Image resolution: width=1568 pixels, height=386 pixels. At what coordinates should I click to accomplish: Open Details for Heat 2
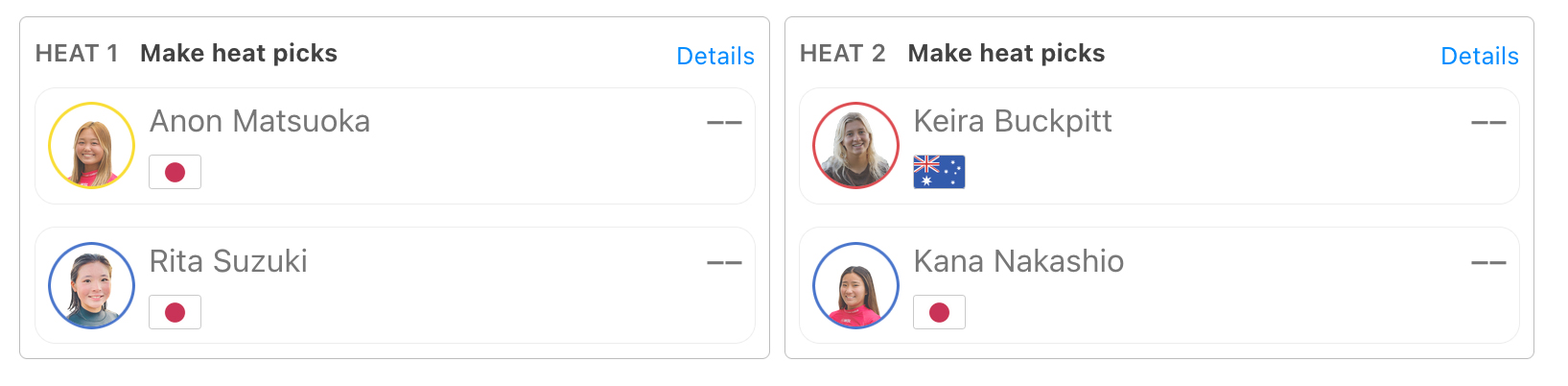[1480, 56]
